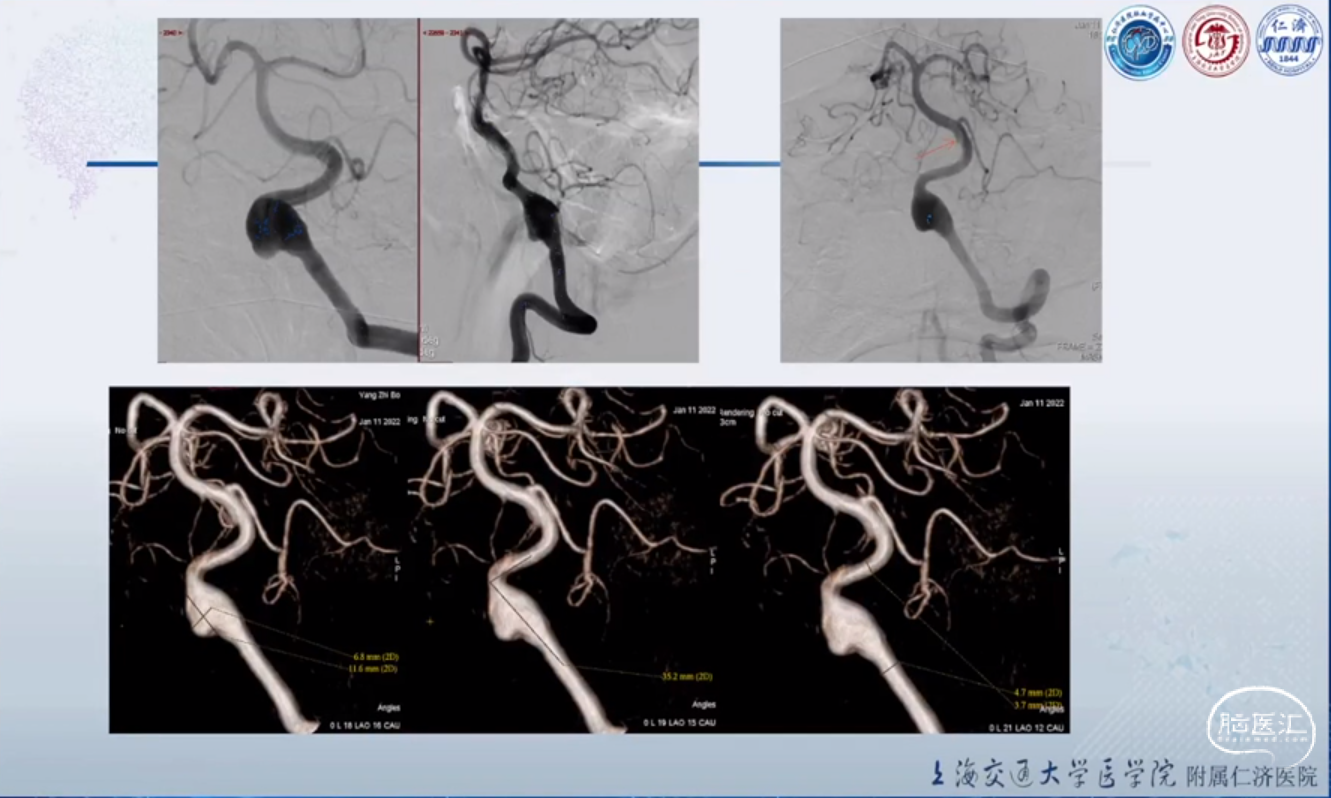Click the red Shanghai Jiao Tong University emblem
This screenshot has width=1331, height=798.
pyautogui.click(x=1216, y=41)
